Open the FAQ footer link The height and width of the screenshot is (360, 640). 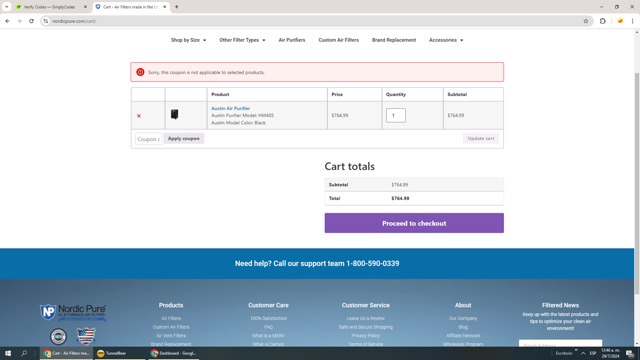[268, 327]
